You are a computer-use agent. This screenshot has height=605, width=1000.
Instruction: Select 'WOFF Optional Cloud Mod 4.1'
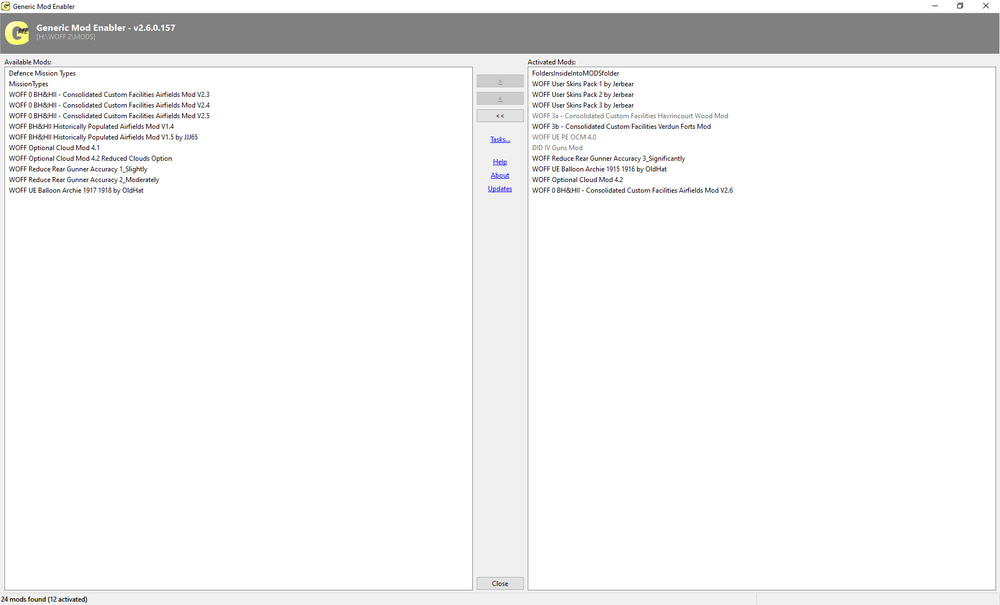click(x=54, y=147)
